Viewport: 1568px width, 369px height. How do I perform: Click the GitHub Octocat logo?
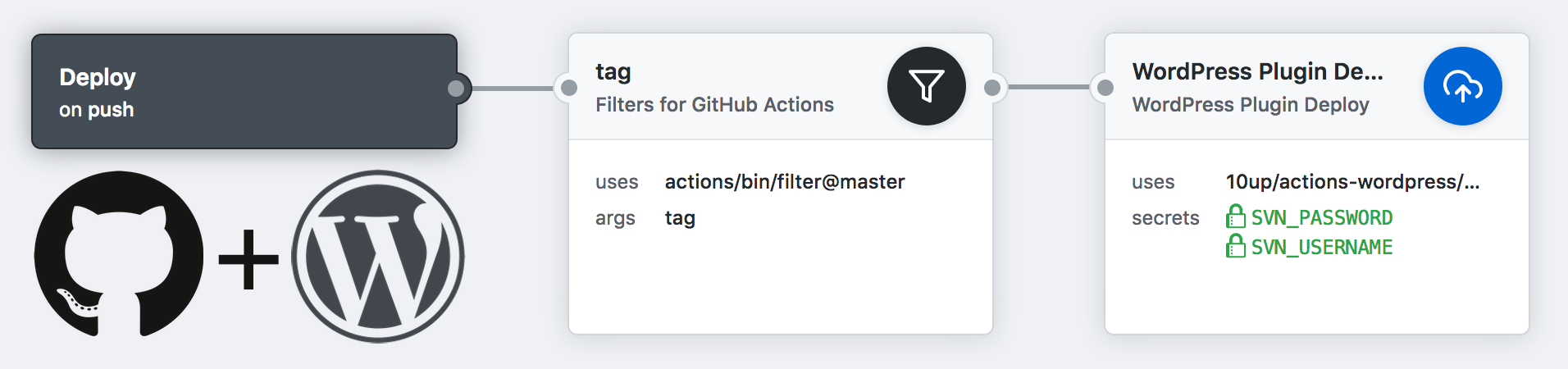(x=118, y=254)
